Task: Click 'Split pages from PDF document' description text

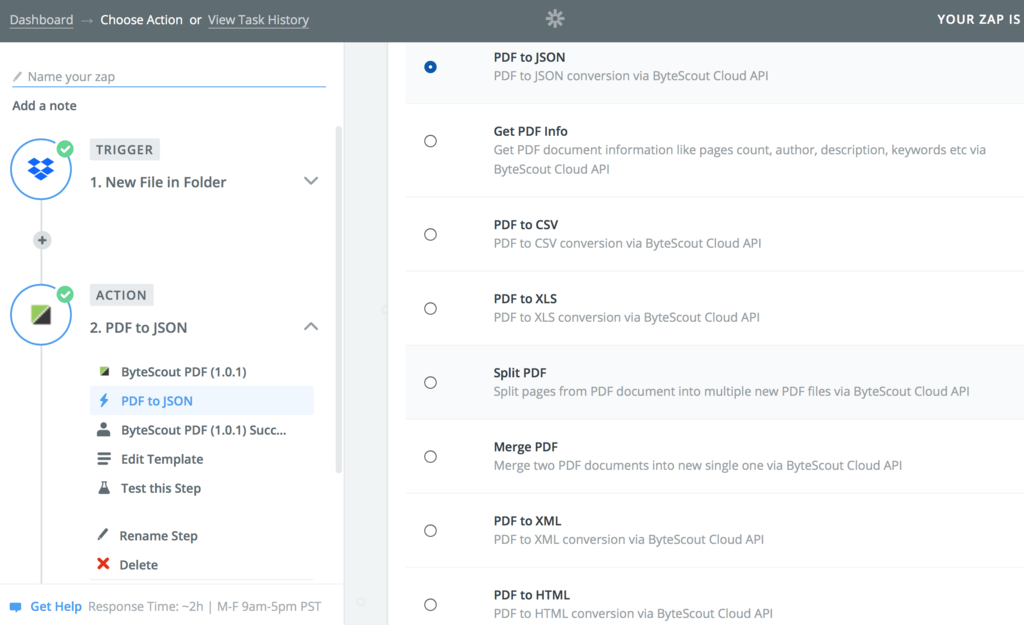Action: point(731,391)
